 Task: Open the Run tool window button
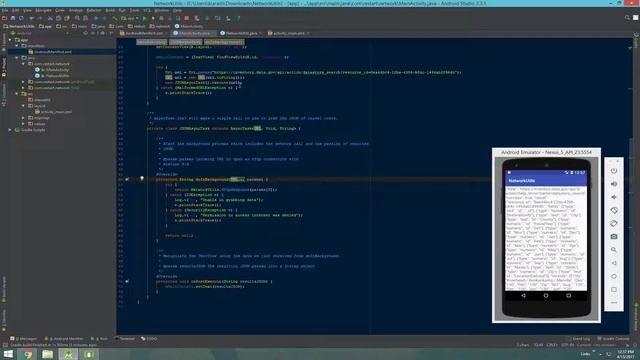pyautogui.click(x=100, y=339)
